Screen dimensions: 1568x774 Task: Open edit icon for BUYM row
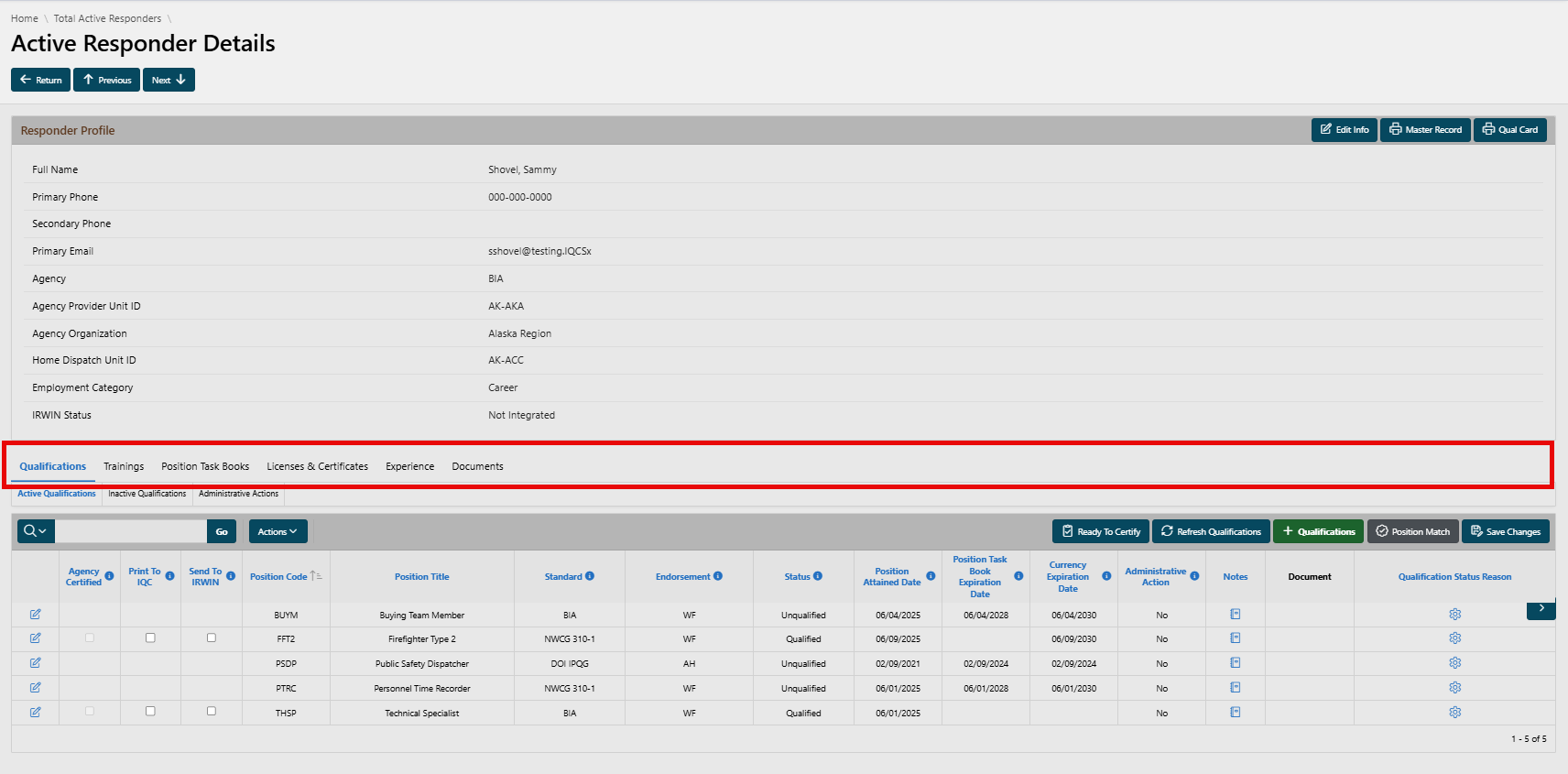point(35,614)
